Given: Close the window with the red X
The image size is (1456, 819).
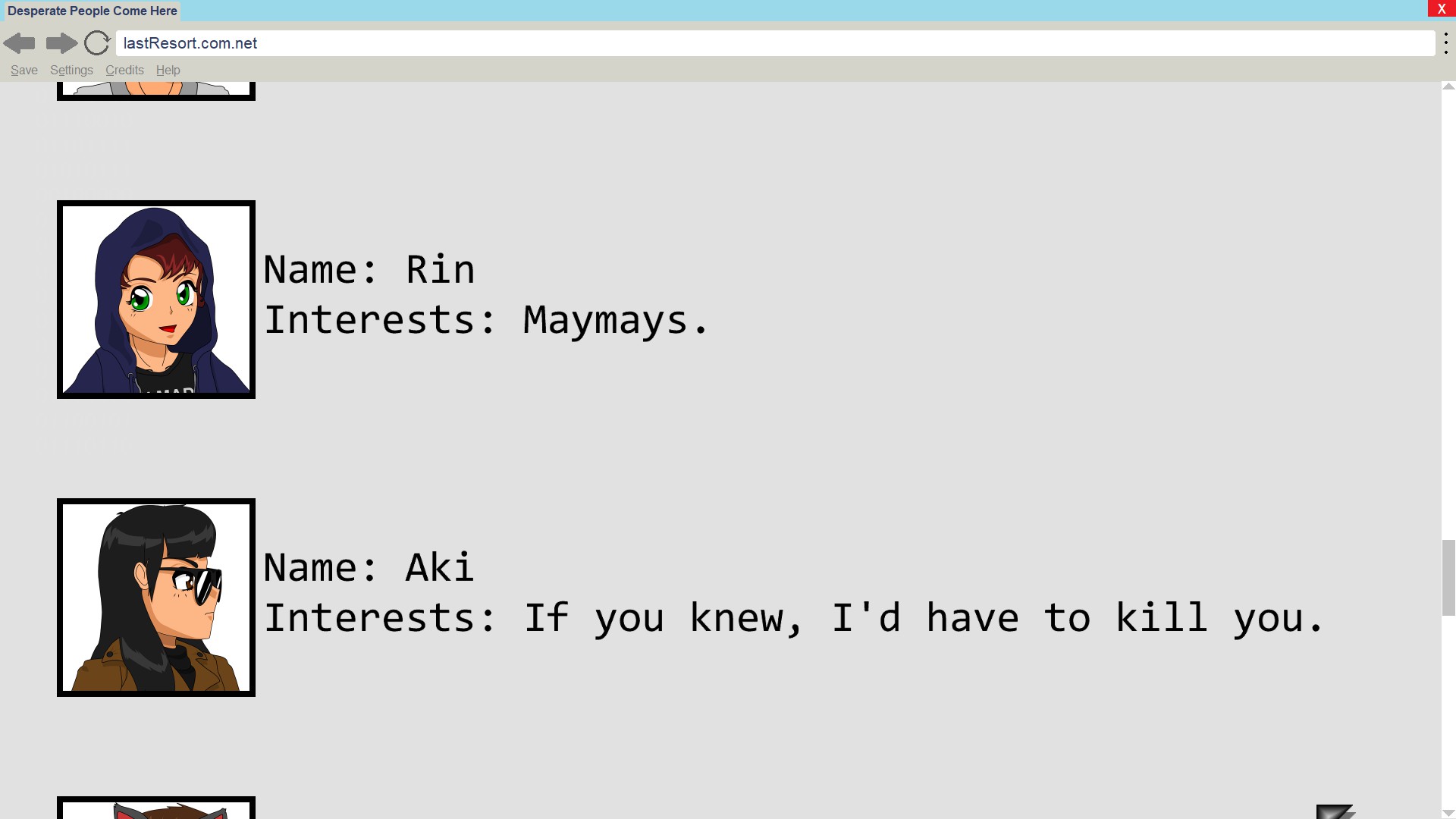Looking at the screenshot, I should tap(1441, 8).
